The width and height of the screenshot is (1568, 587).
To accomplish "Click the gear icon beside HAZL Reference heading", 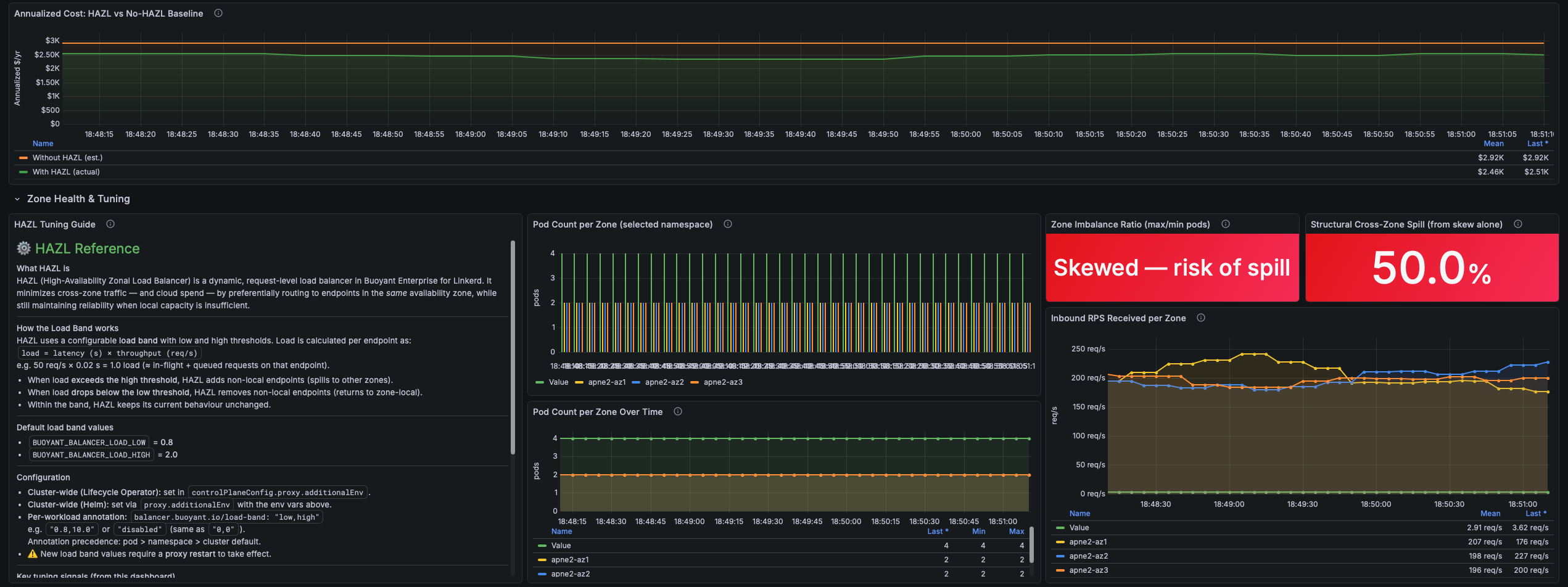I will pos(23,248).
